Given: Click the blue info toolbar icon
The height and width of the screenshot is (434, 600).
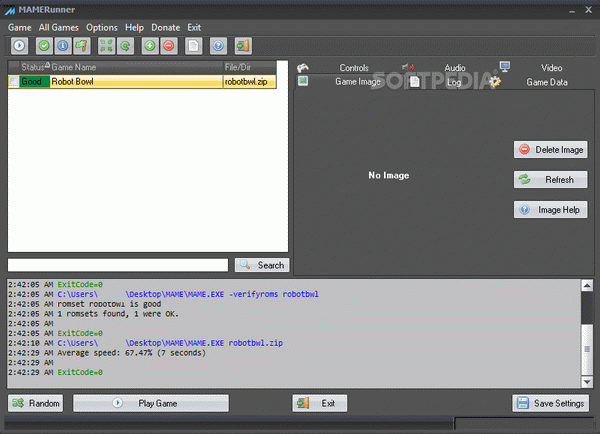Looking at the screenshot, I should point(63,46).
